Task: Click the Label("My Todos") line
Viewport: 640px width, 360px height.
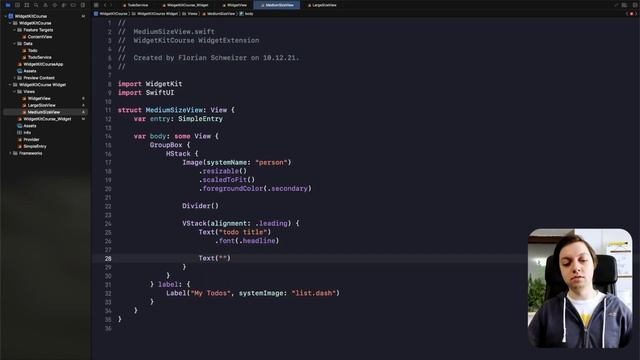Action: tap(253, 293)
